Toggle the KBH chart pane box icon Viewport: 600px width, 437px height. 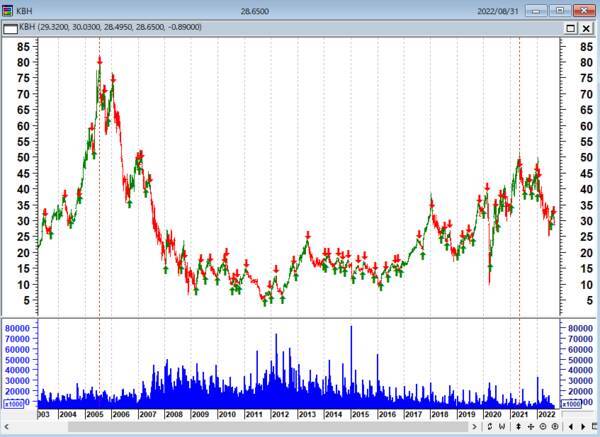click(8, 27)
